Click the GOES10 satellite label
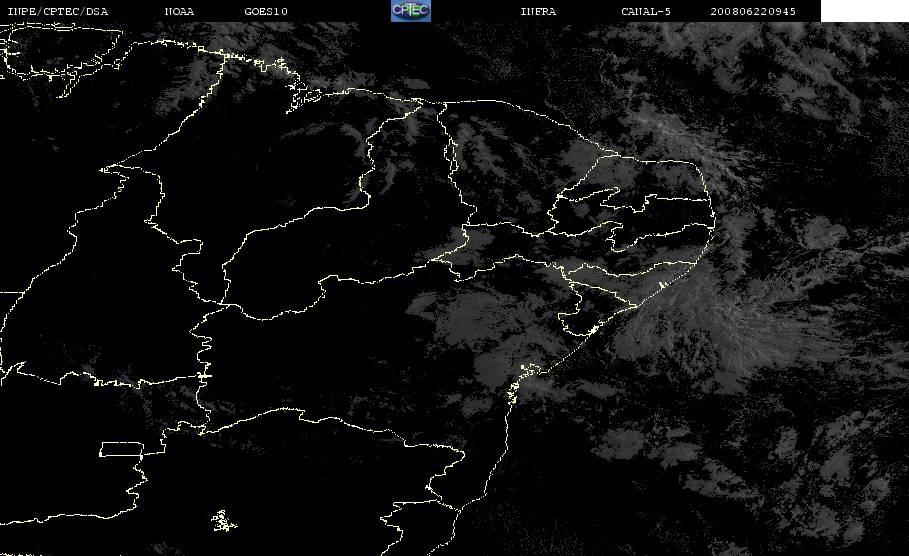909x556 pixels. [266, 12]
